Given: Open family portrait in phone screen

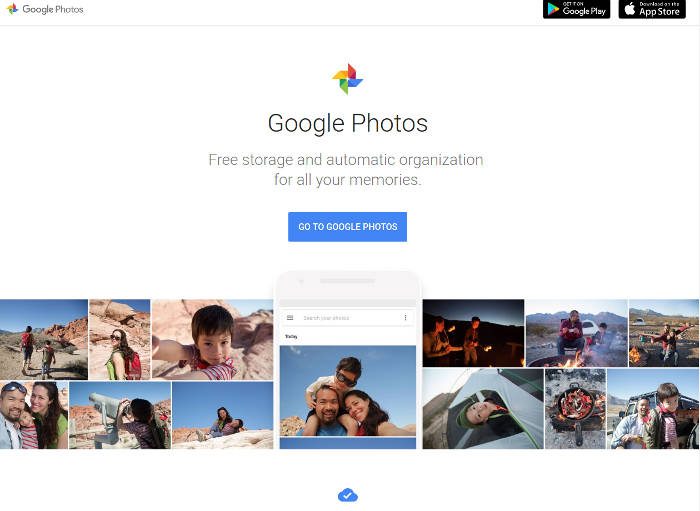Looking at the screenshot, I should pos(348,391).
